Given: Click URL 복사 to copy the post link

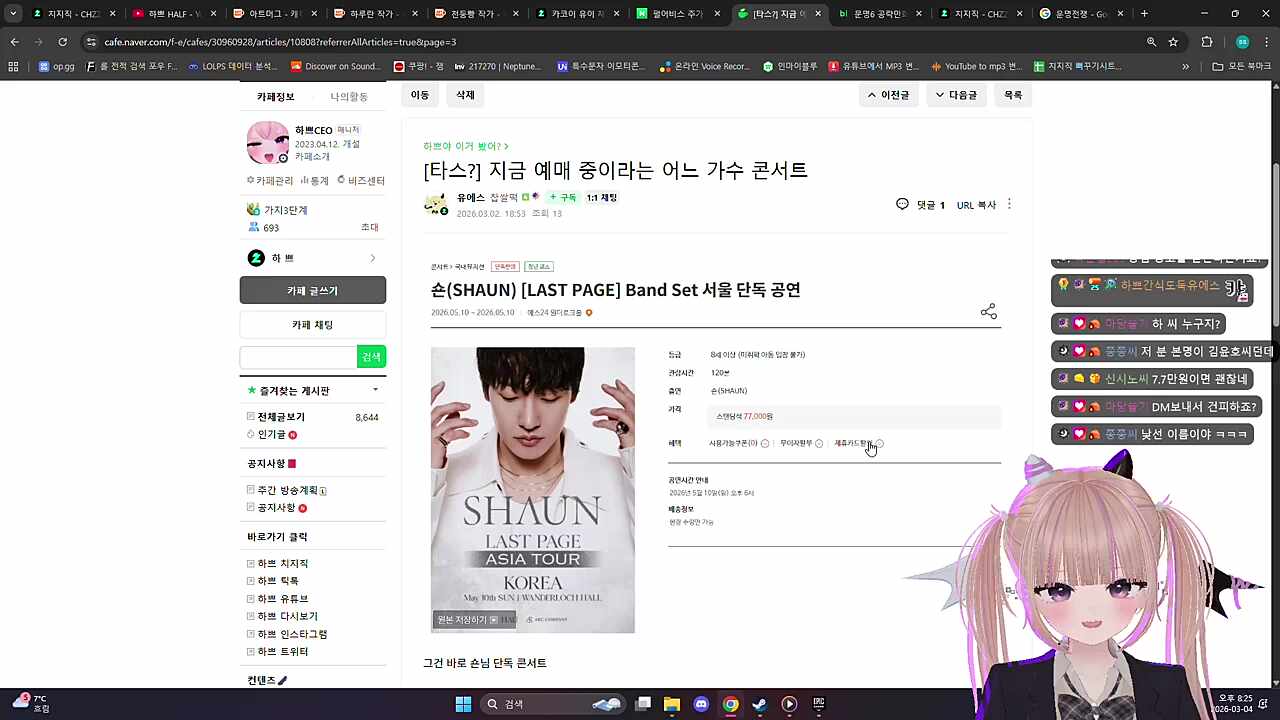Looking at the screenshot, I should coord(976,204).
